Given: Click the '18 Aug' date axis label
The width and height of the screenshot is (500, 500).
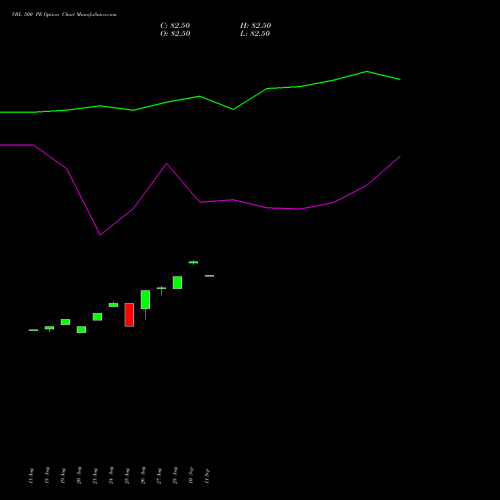Looking at the screenshot, I should [x=47, y=475].
